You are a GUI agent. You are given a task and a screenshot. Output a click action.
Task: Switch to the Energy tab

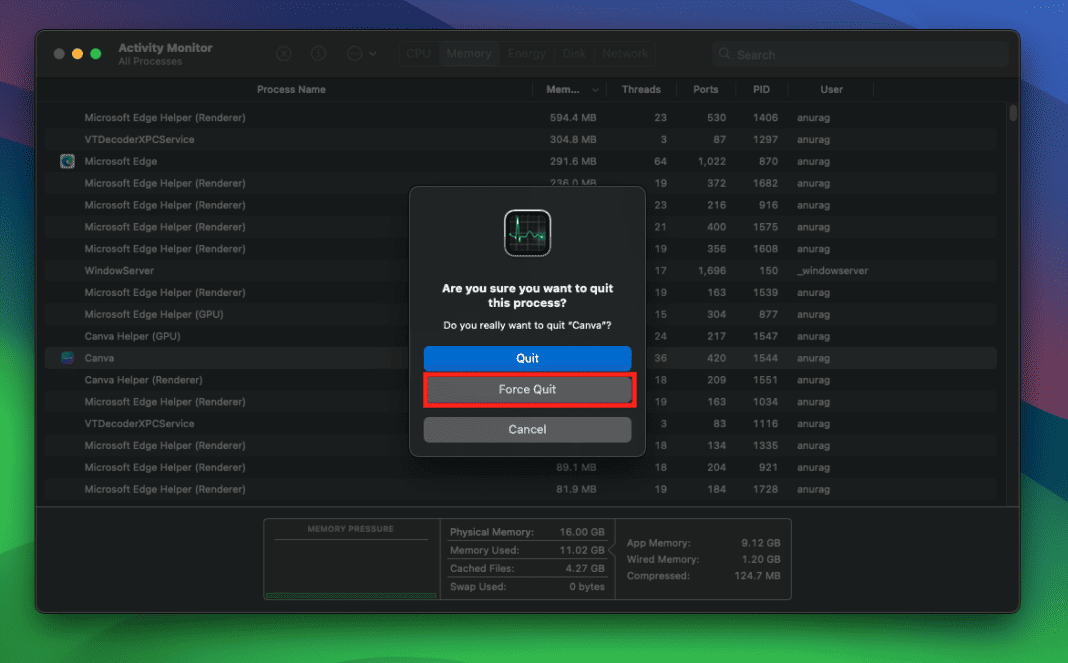pos(526,54)
